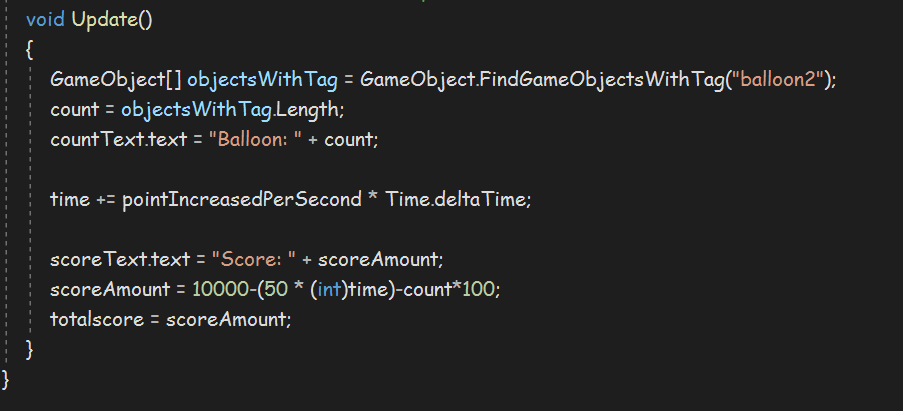
Task: Click Length property on count line
Action: click(307, 109)
